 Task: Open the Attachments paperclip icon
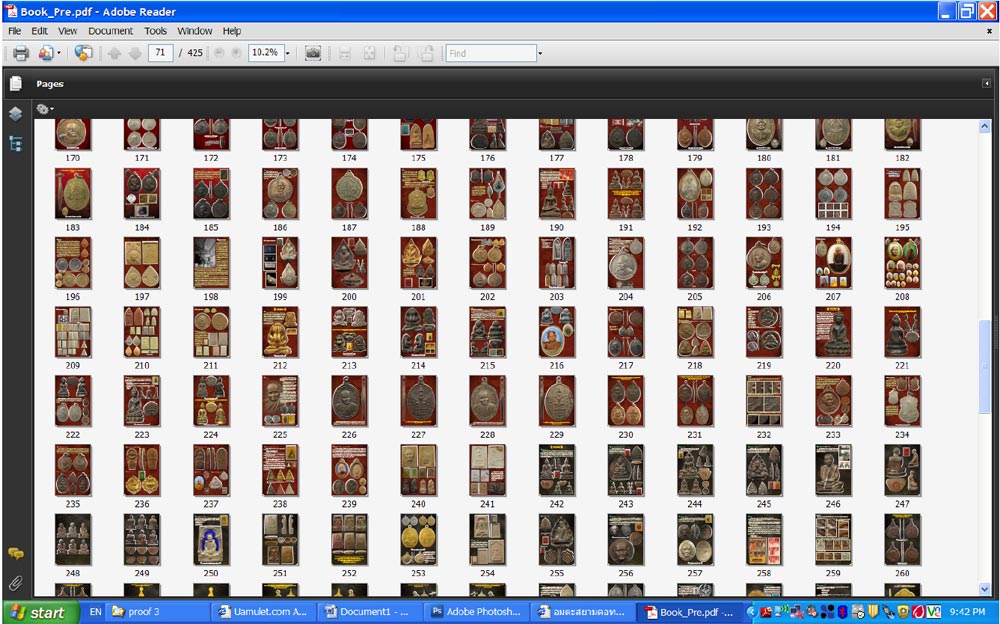point(15,582)
